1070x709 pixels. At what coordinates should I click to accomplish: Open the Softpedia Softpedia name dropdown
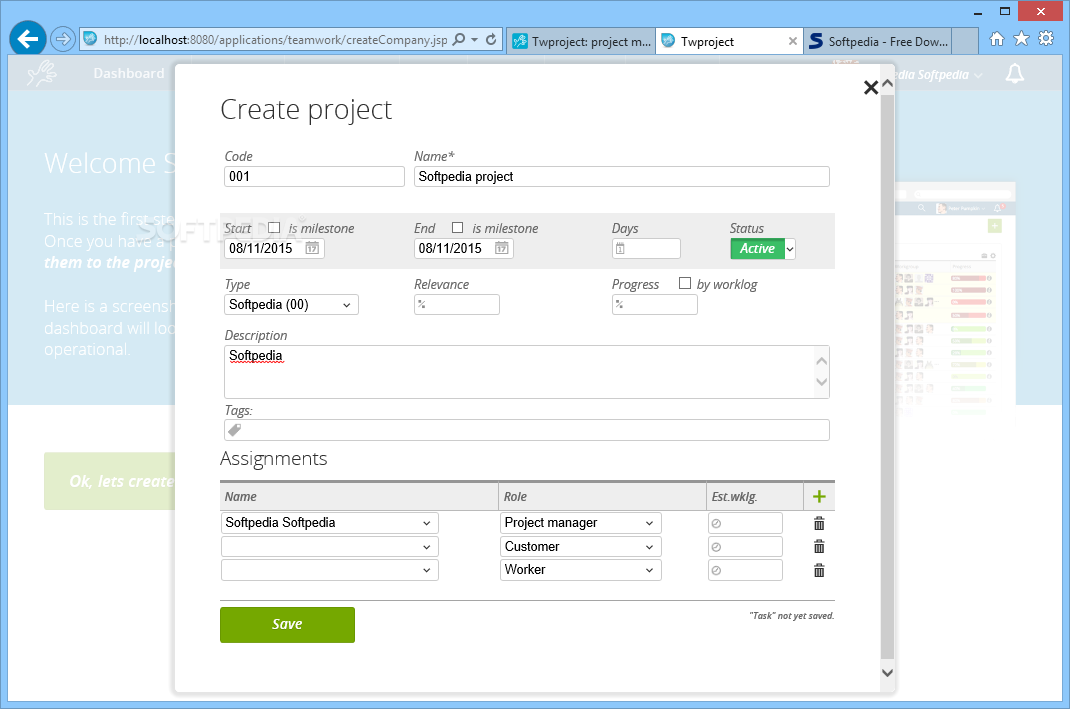[330, 523]
